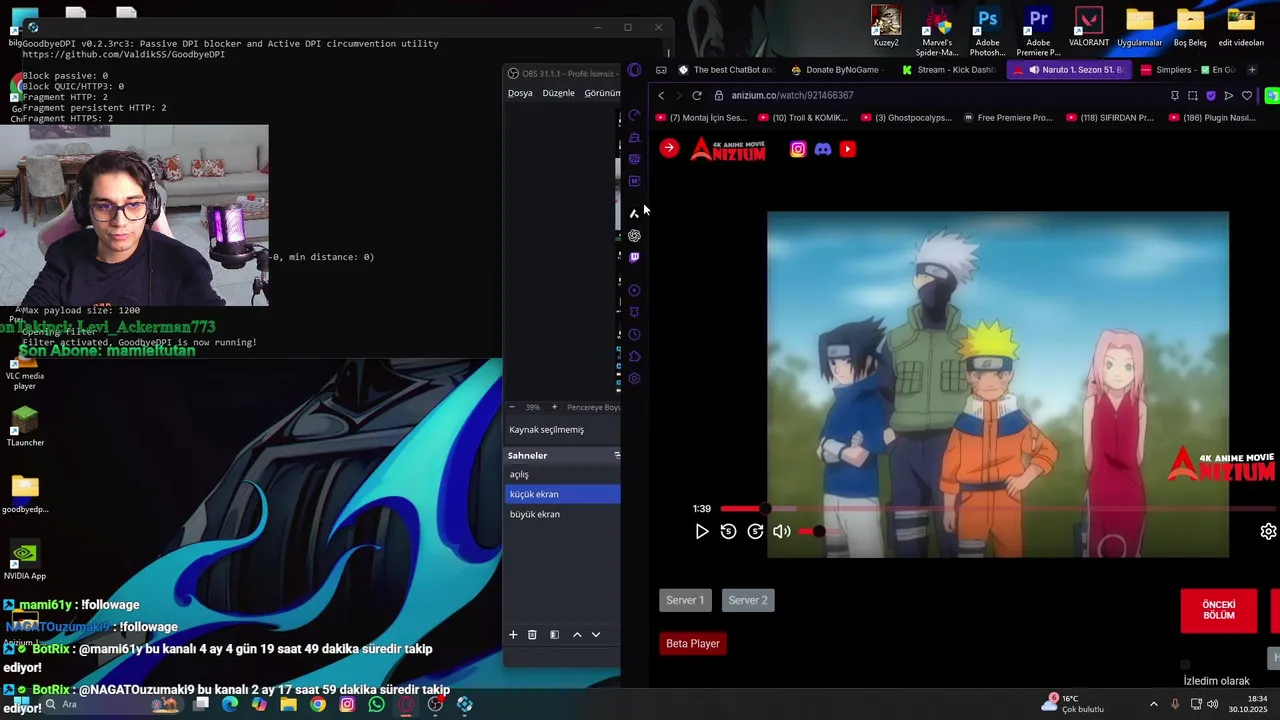1280x720 pixels.
Task: Click the purple shield ad-blocker icon
Action: tap(1211, 95)
